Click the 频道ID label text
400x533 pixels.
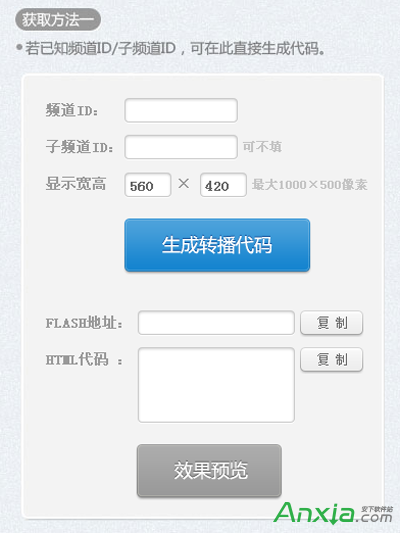pos(72,110)
